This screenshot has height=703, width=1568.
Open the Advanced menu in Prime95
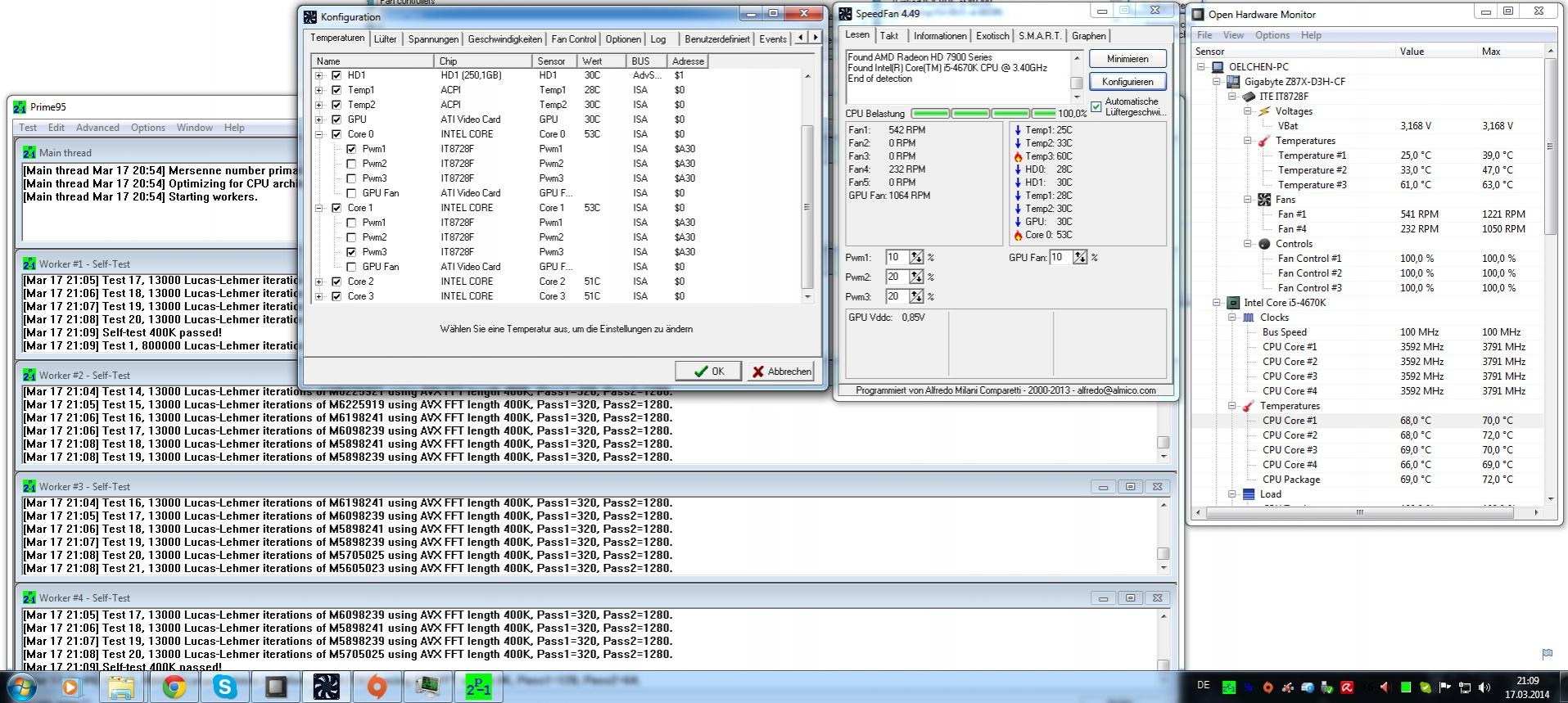coord(97,128)
